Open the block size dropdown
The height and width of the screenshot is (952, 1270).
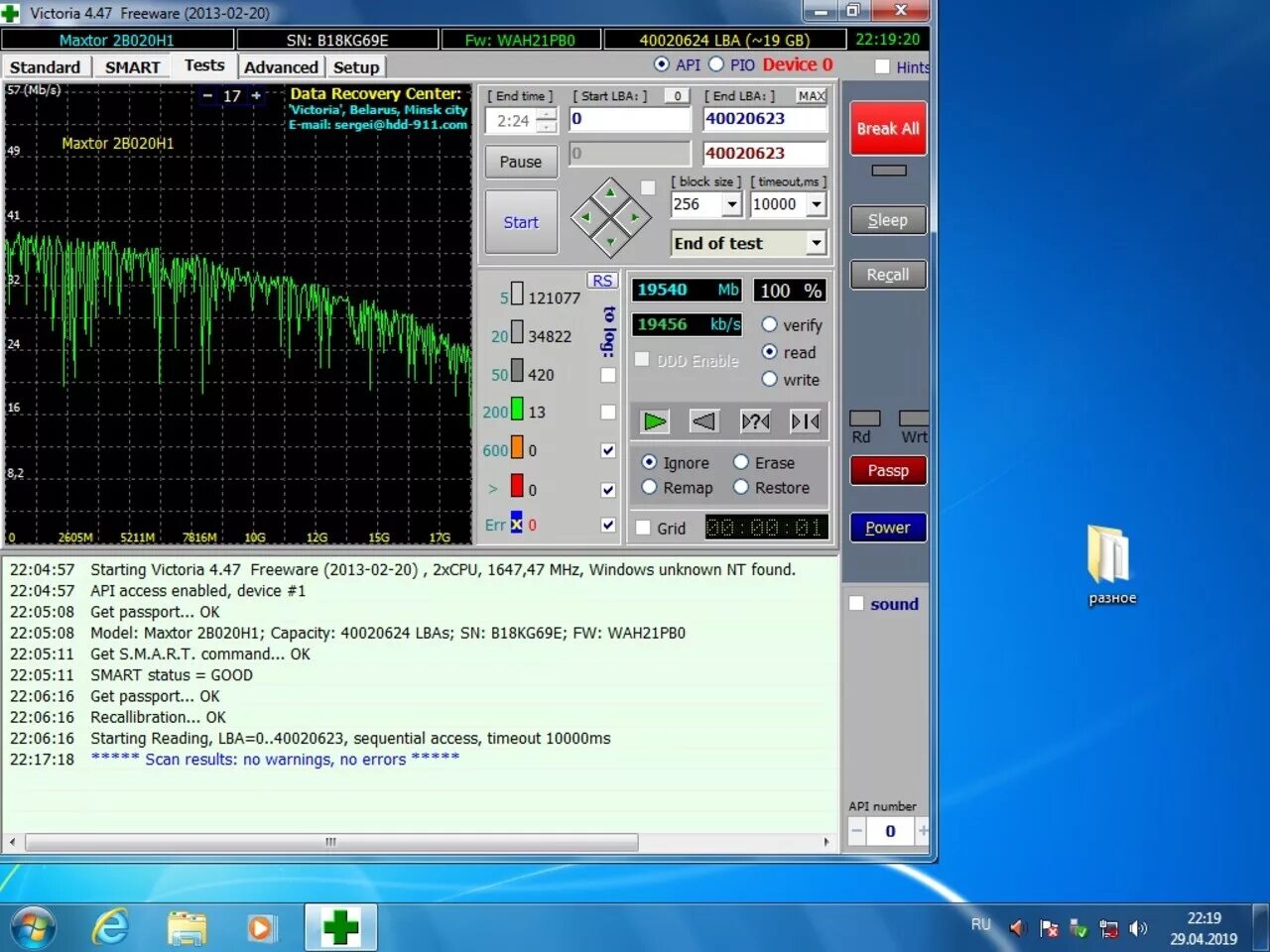pyautogui.click(x=732, y=204)
